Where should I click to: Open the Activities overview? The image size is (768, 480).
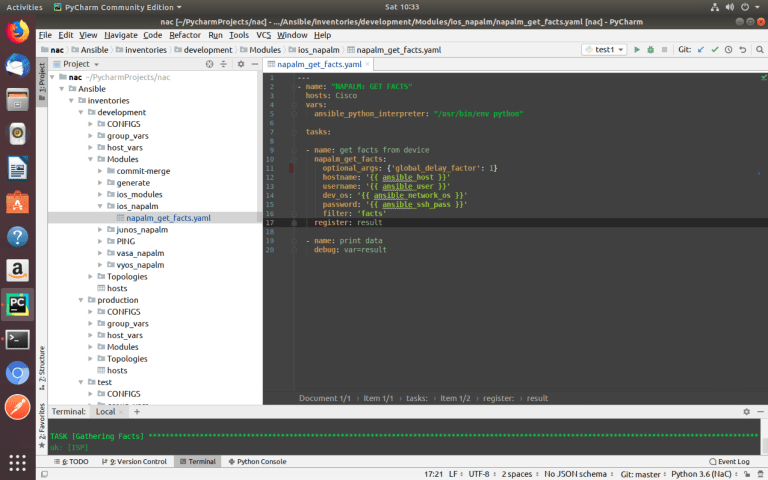click(x=24, y=7)
